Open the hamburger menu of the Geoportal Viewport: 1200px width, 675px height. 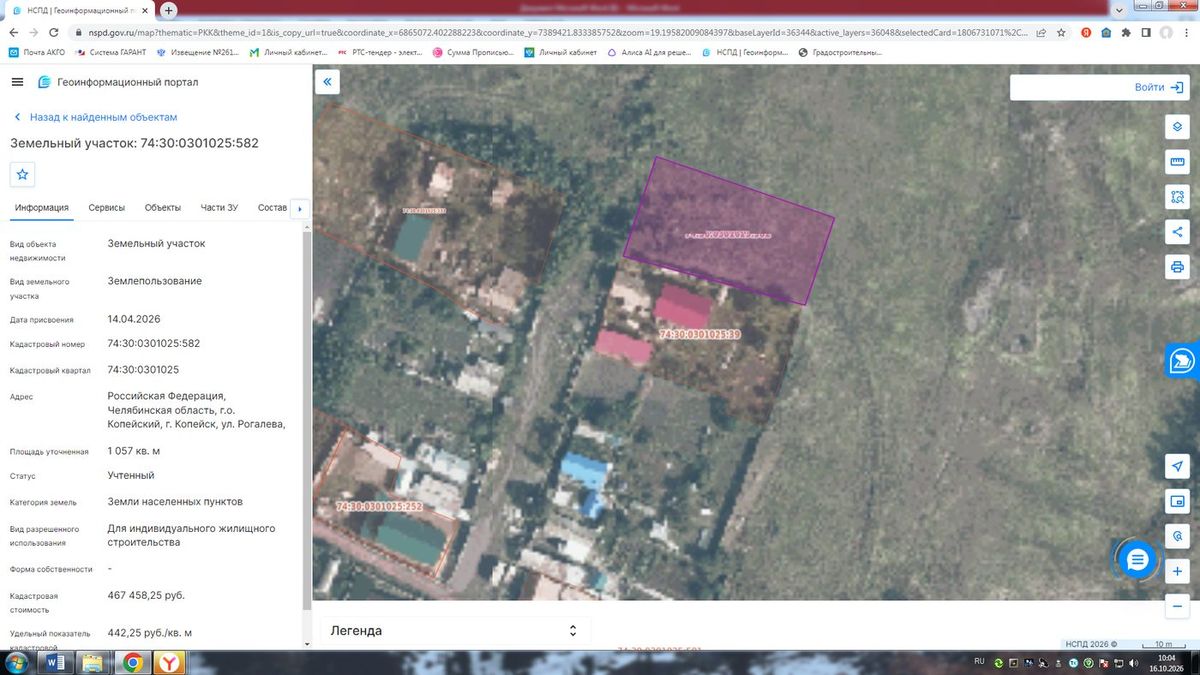tap(17, 82)
